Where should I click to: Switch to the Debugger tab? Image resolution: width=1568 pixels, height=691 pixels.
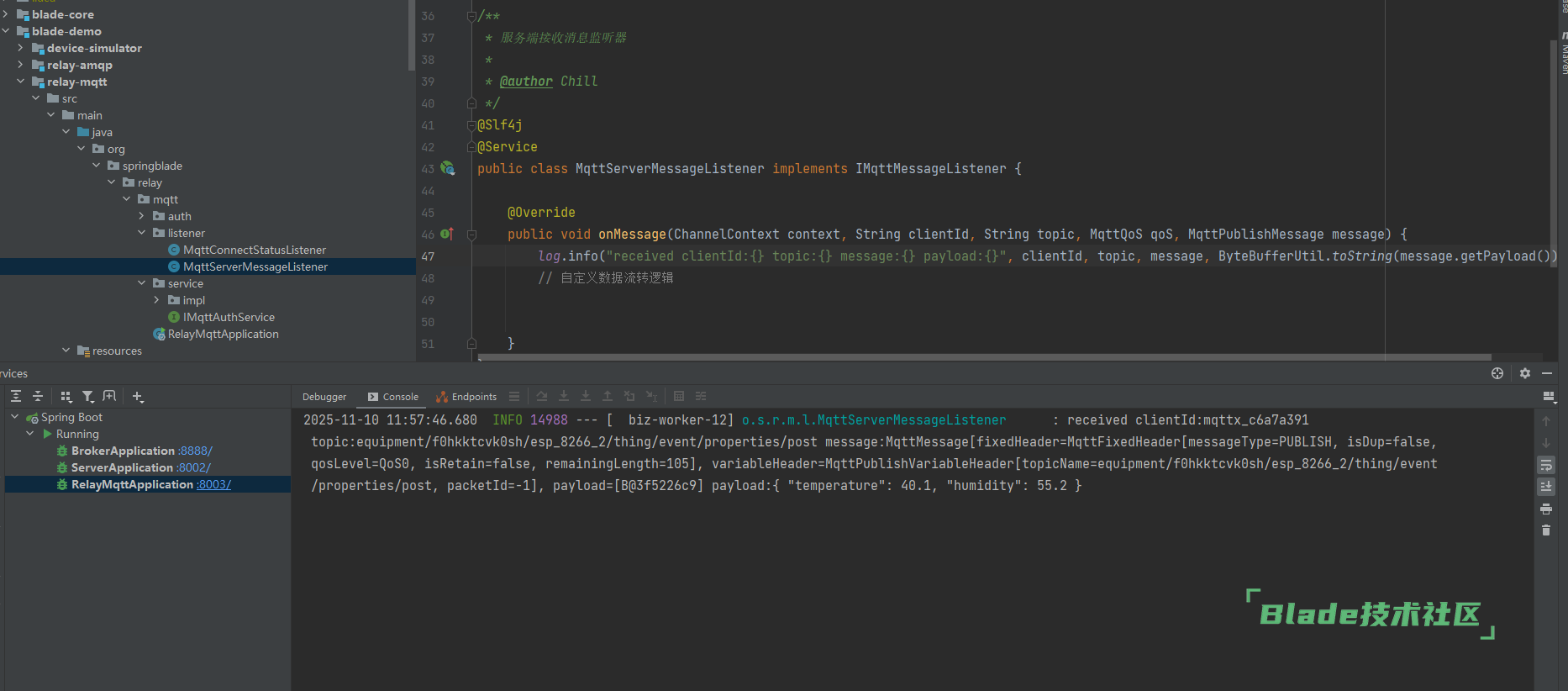tap(324, 397)
